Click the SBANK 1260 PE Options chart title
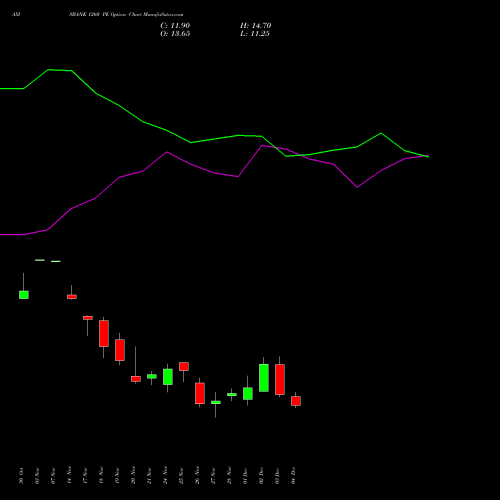This screenshot has width=500, height=500. point(126,14)
